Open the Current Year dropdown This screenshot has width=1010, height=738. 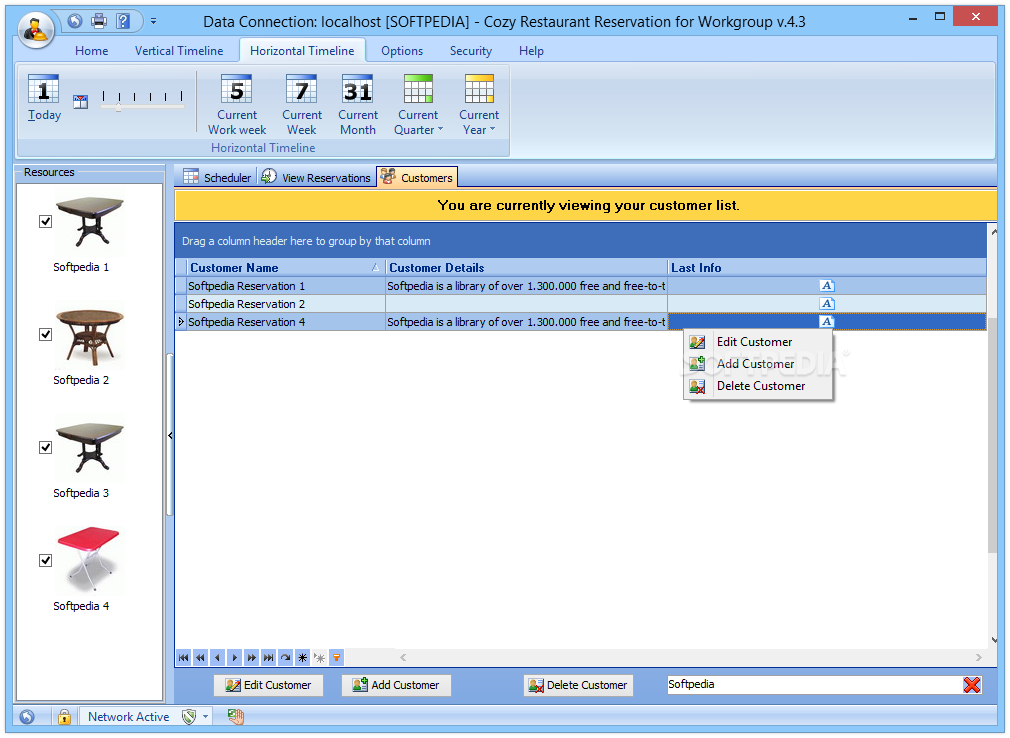click(479, 104)
